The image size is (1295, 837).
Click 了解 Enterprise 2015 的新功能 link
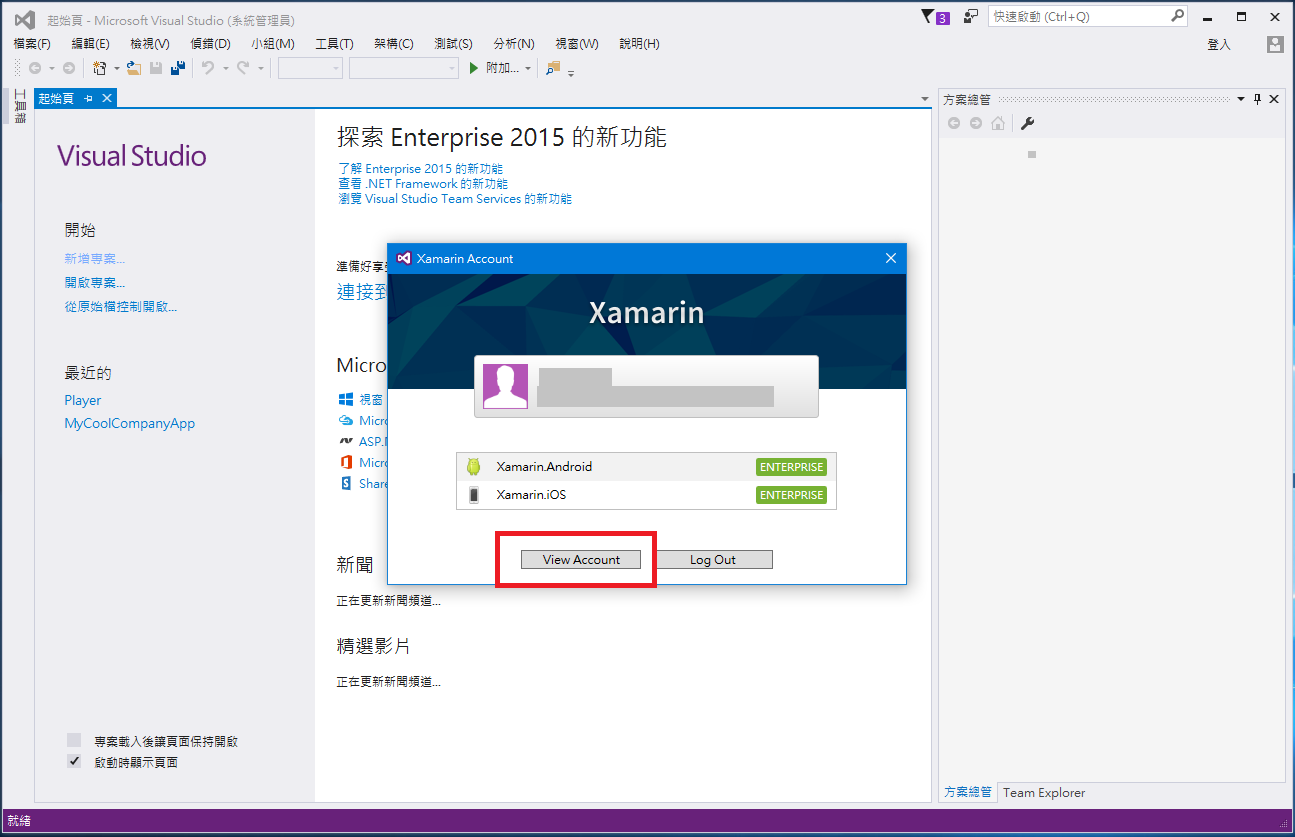point(420,169)
